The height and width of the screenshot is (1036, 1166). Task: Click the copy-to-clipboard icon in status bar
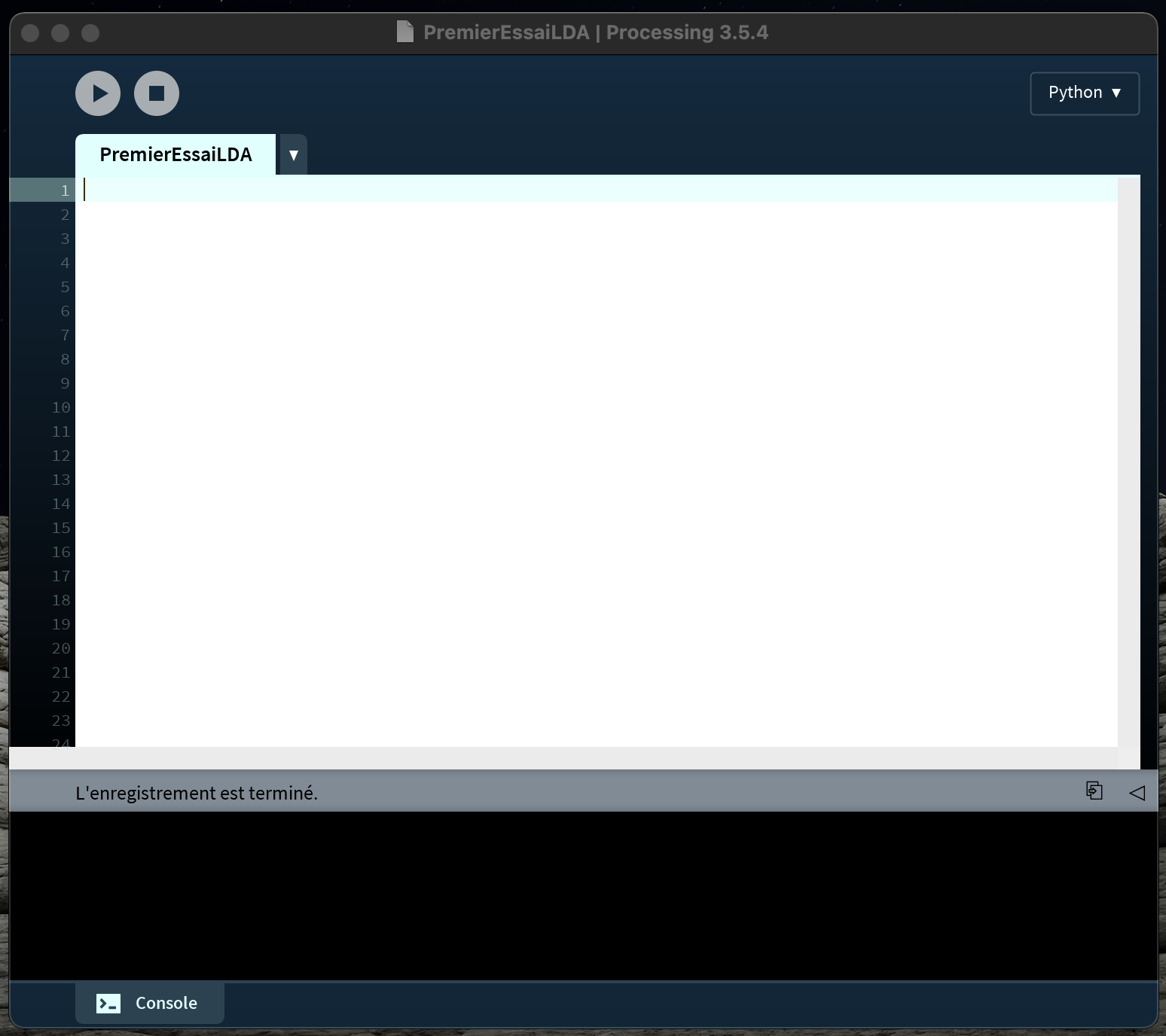point(1094,791)
